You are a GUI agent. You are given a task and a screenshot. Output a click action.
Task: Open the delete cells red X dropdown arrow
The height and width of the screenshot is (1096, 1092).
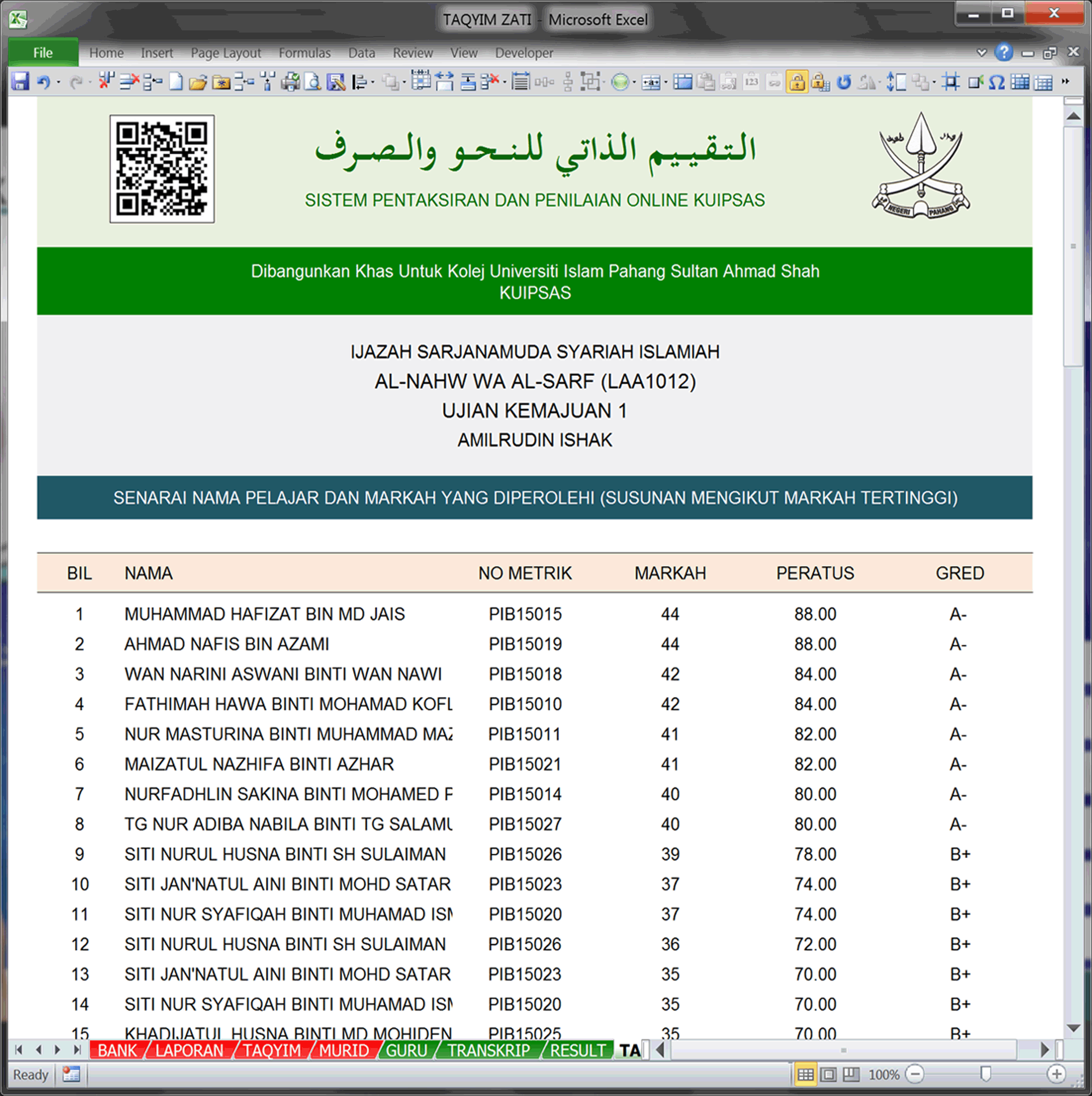[x=505, y=82]
